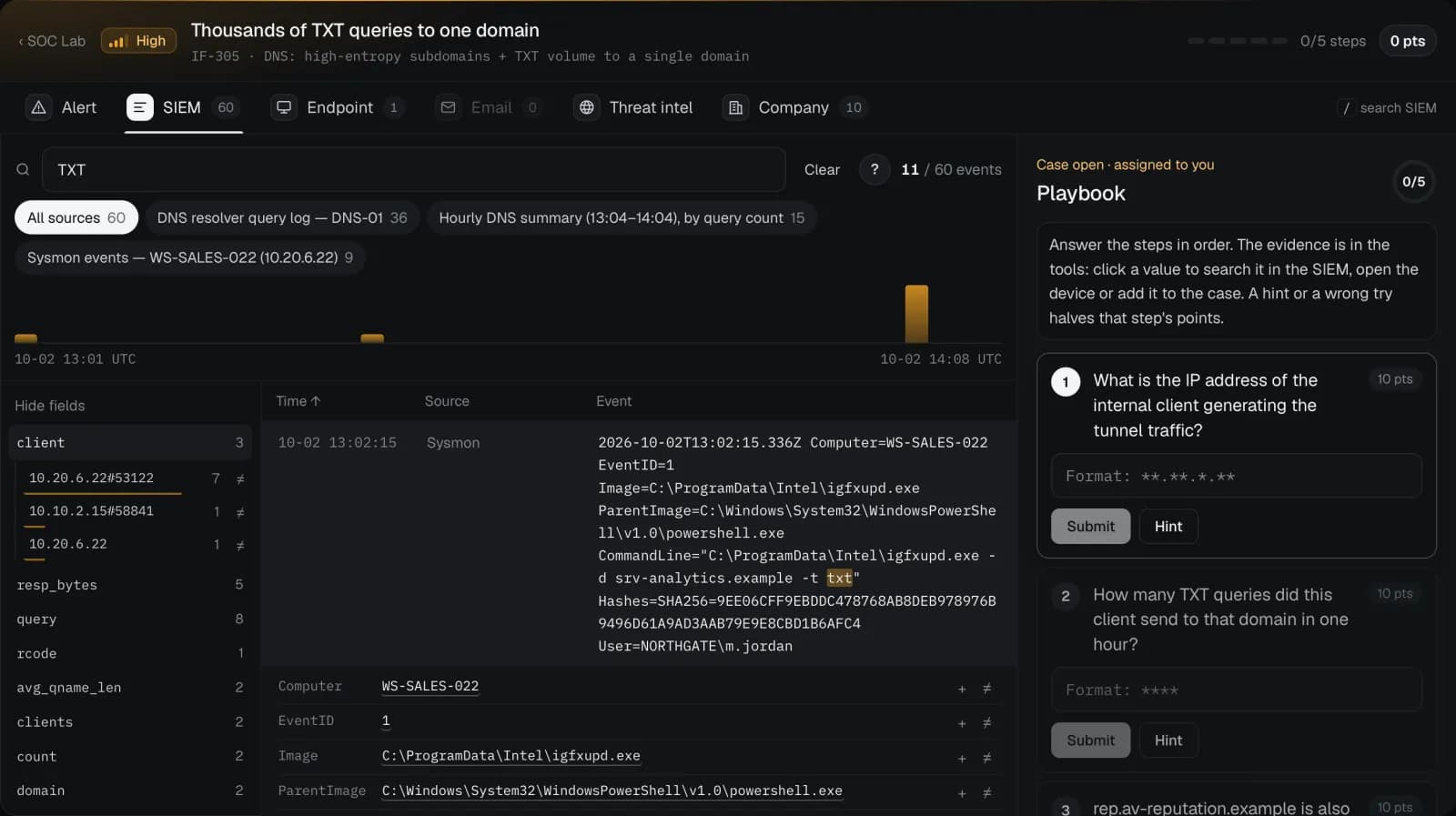Click the 0/5 playbook progress ring
Image resolution: width=1456 pixels, height=816 pixels.
pos(1413,182)
